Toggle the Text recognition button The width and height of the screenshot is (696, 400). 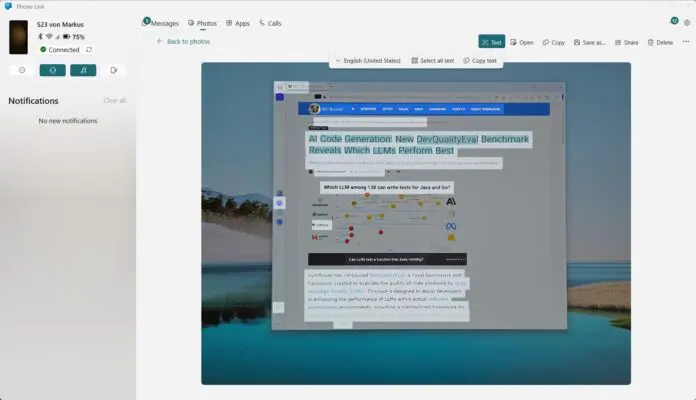pos(491,42)
